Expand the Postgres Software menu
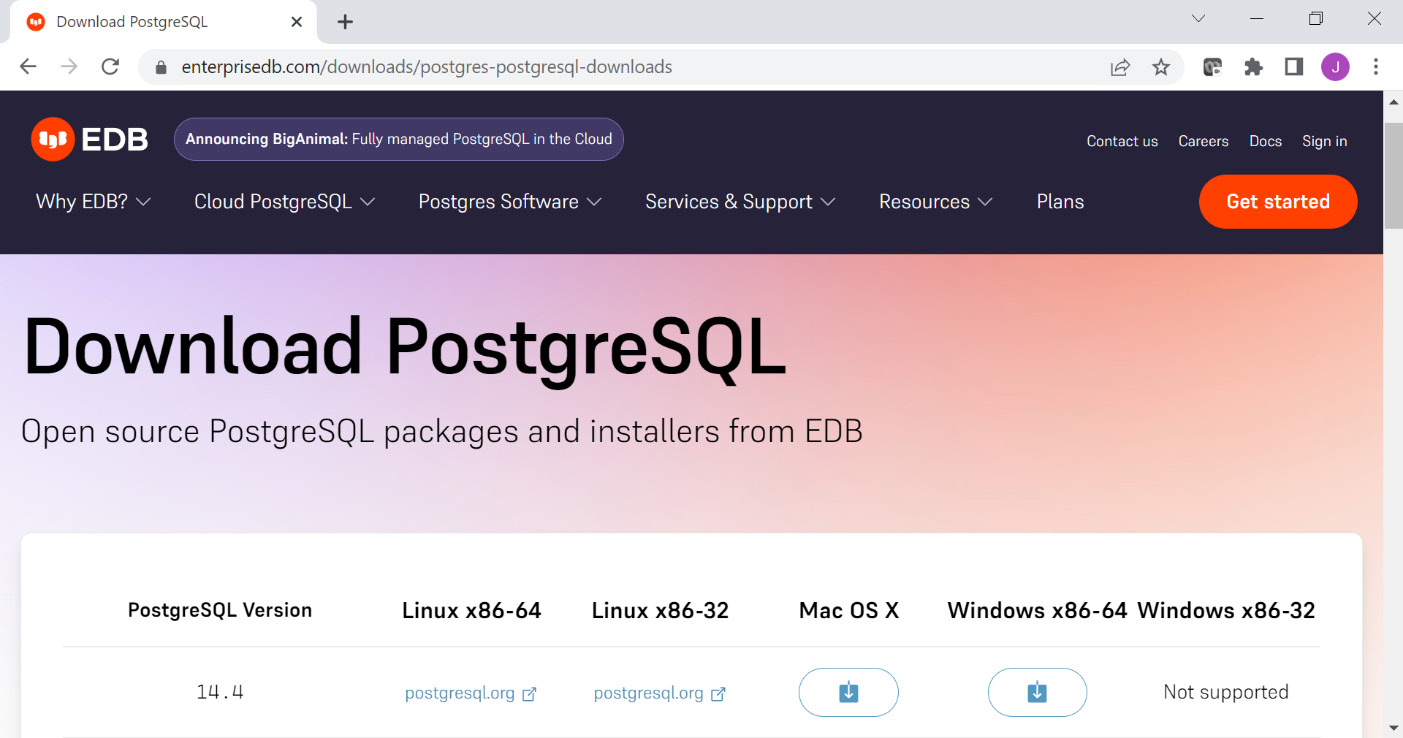Image resolution: width=1403 pixels, height=738 pixels. (510, 201)
